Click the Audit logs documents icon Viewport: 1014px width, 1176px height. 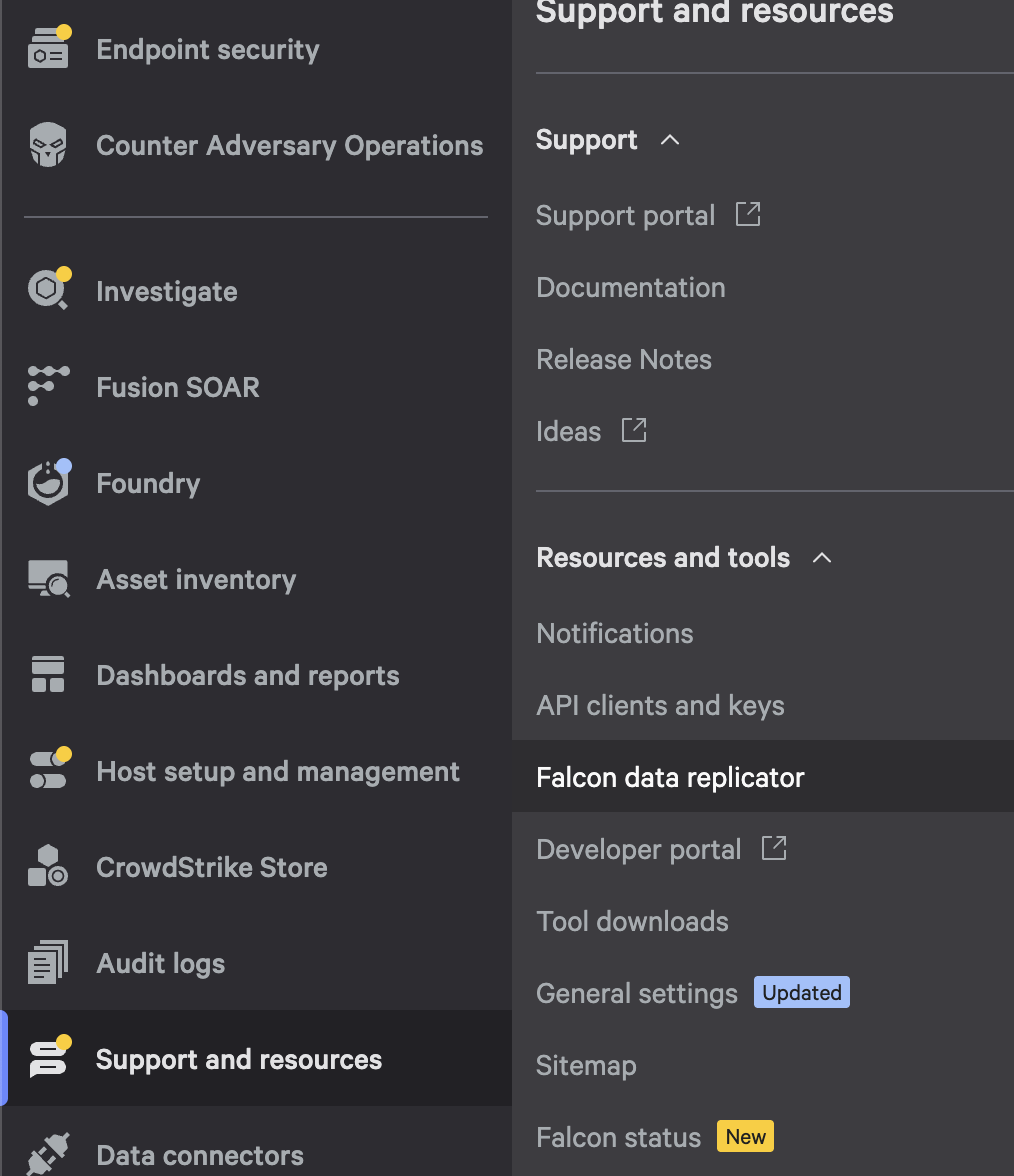coord(48,963)
